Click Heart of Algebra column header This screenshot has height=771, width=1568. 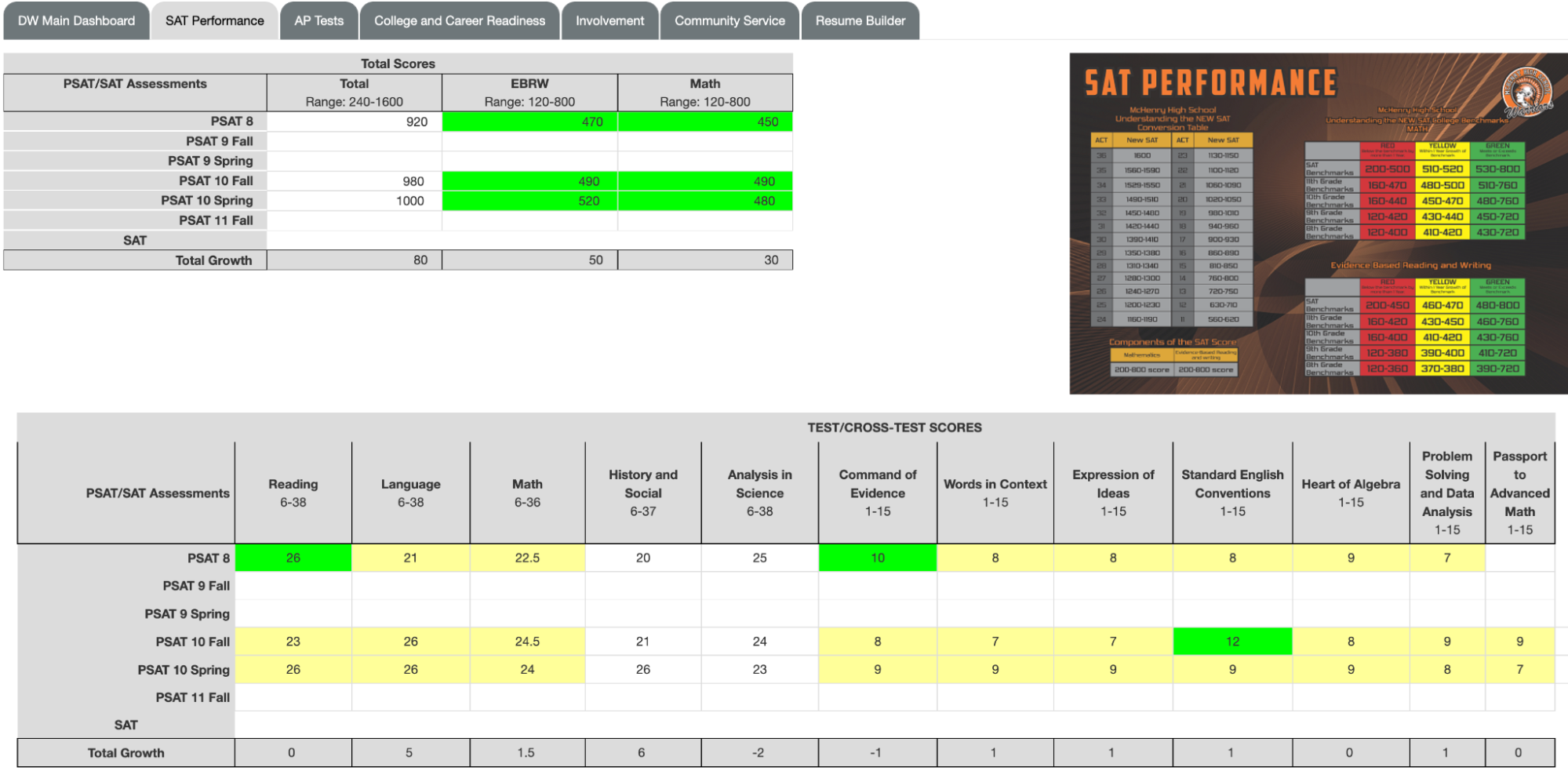click(1351, 493)
